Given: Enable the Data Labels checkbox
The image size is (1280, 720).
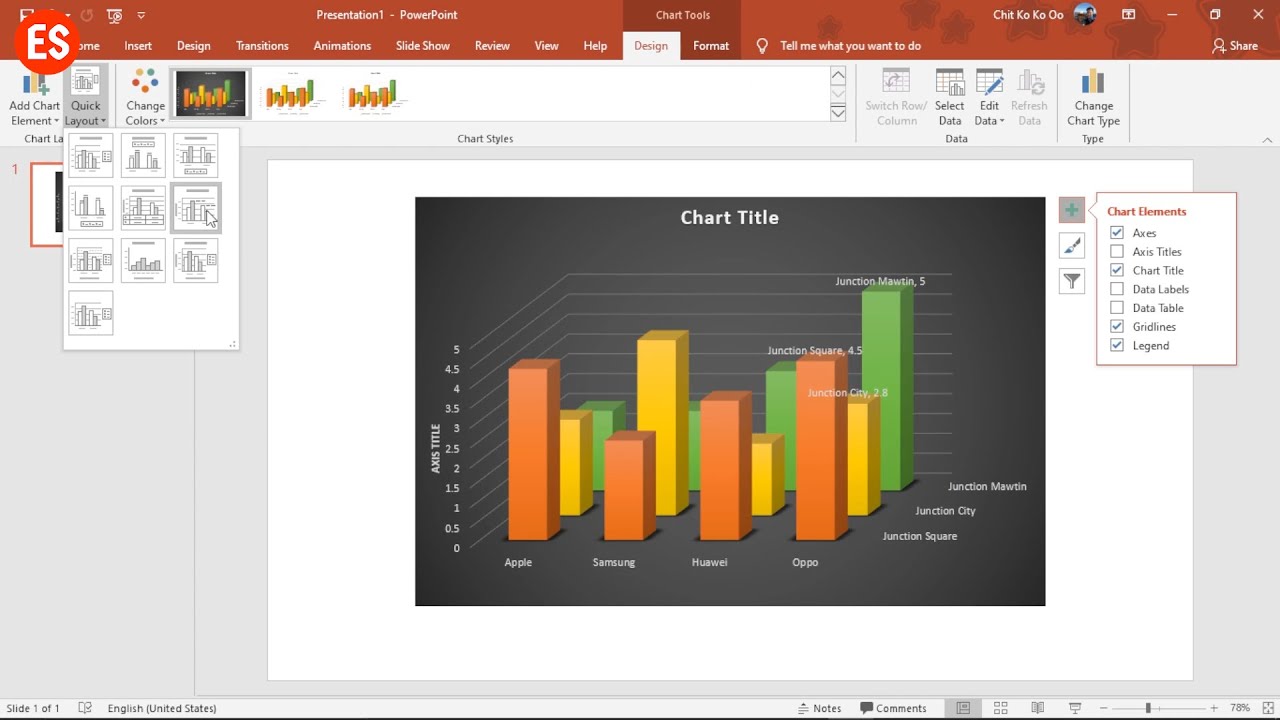Looking at the screenshot, I should [1117, 289].
